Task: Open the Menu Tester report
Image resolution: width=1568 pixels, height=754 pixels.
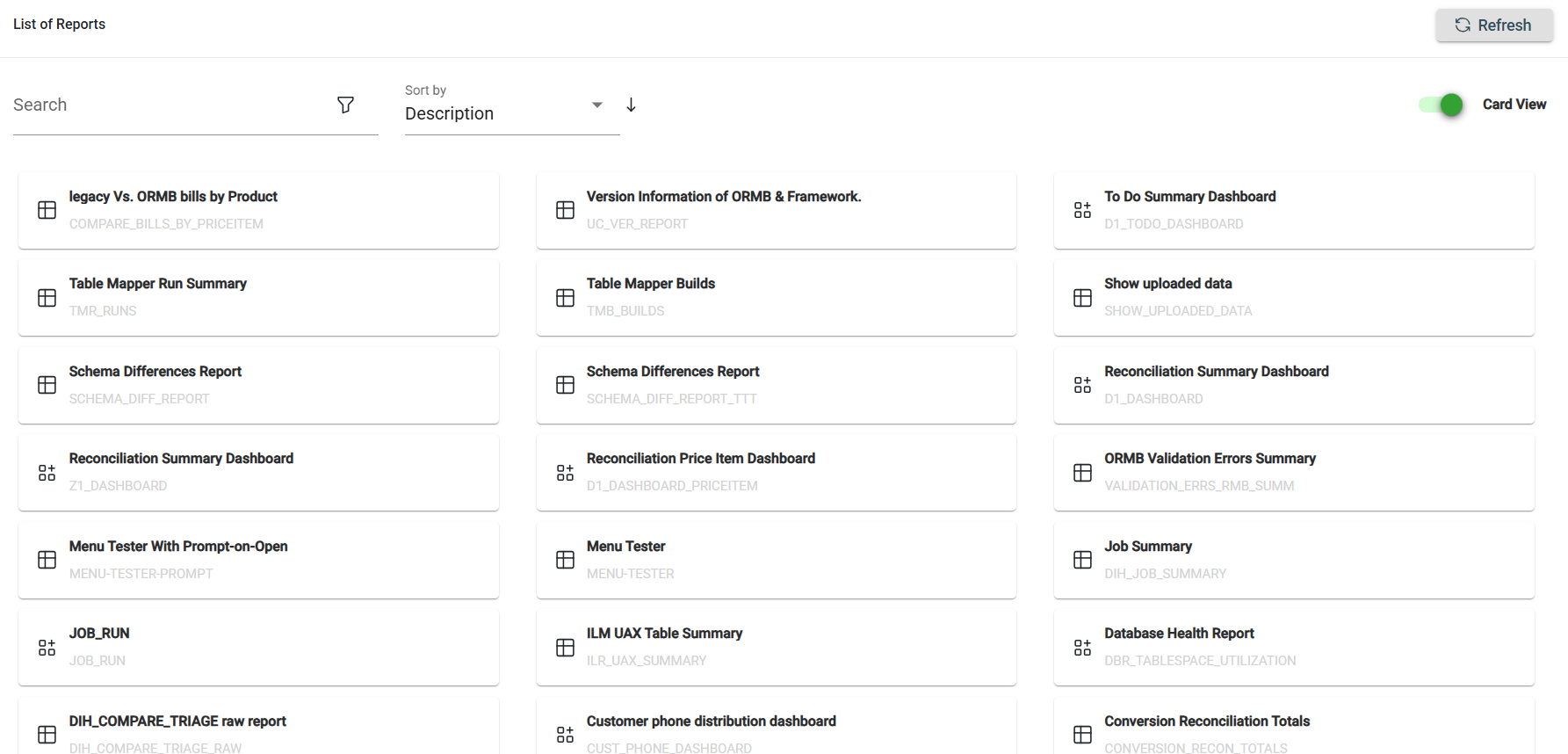Action: coord(776,560)
